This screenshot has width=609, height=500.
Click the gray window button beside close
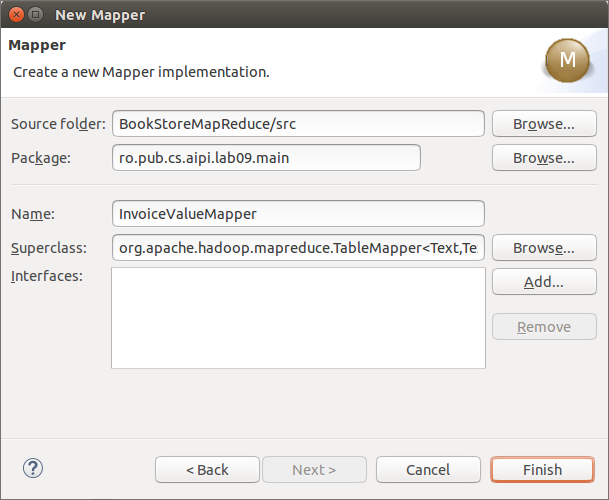[x=35, y=15]
